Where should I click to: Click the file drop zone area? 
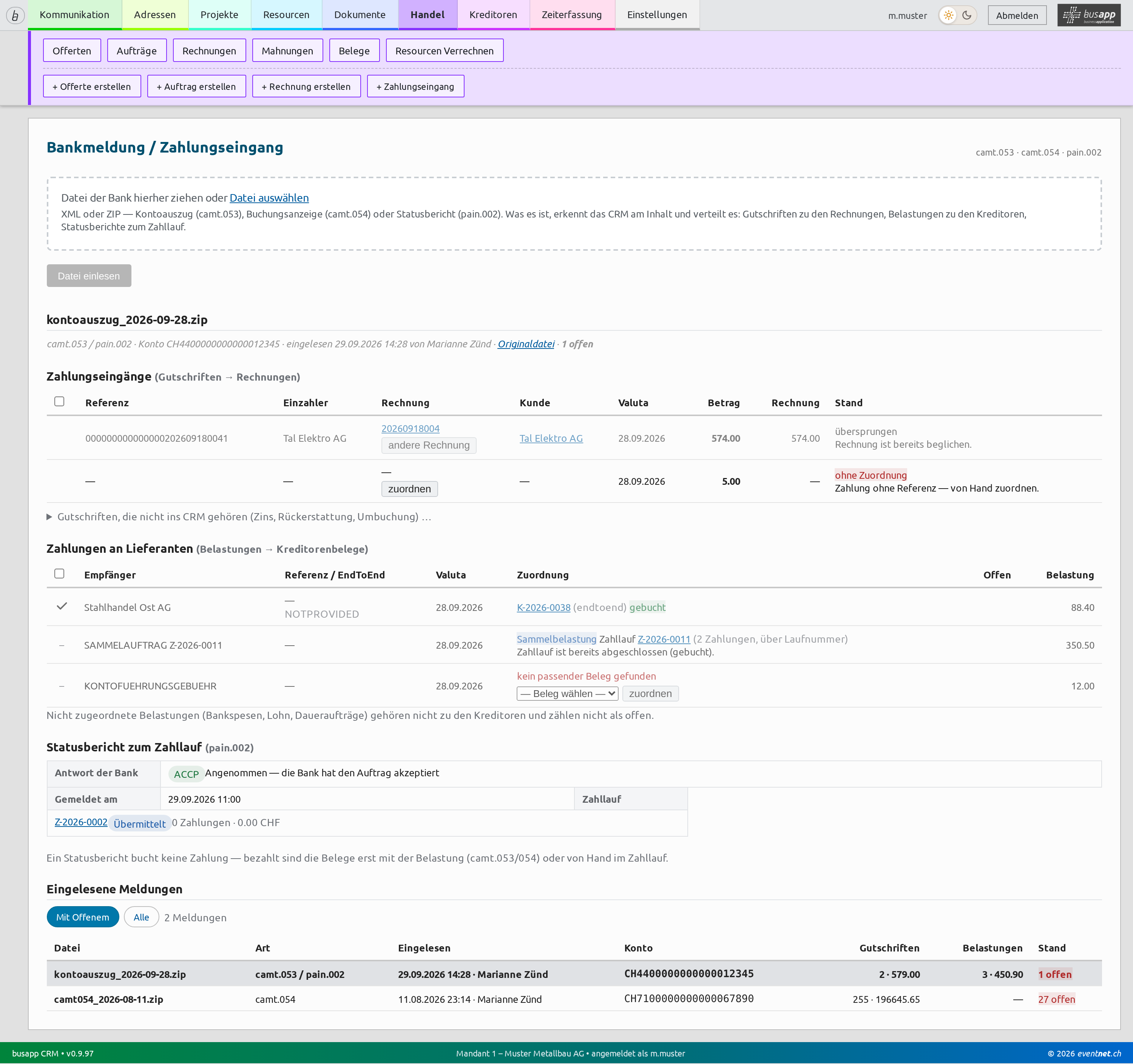[574, 214]
